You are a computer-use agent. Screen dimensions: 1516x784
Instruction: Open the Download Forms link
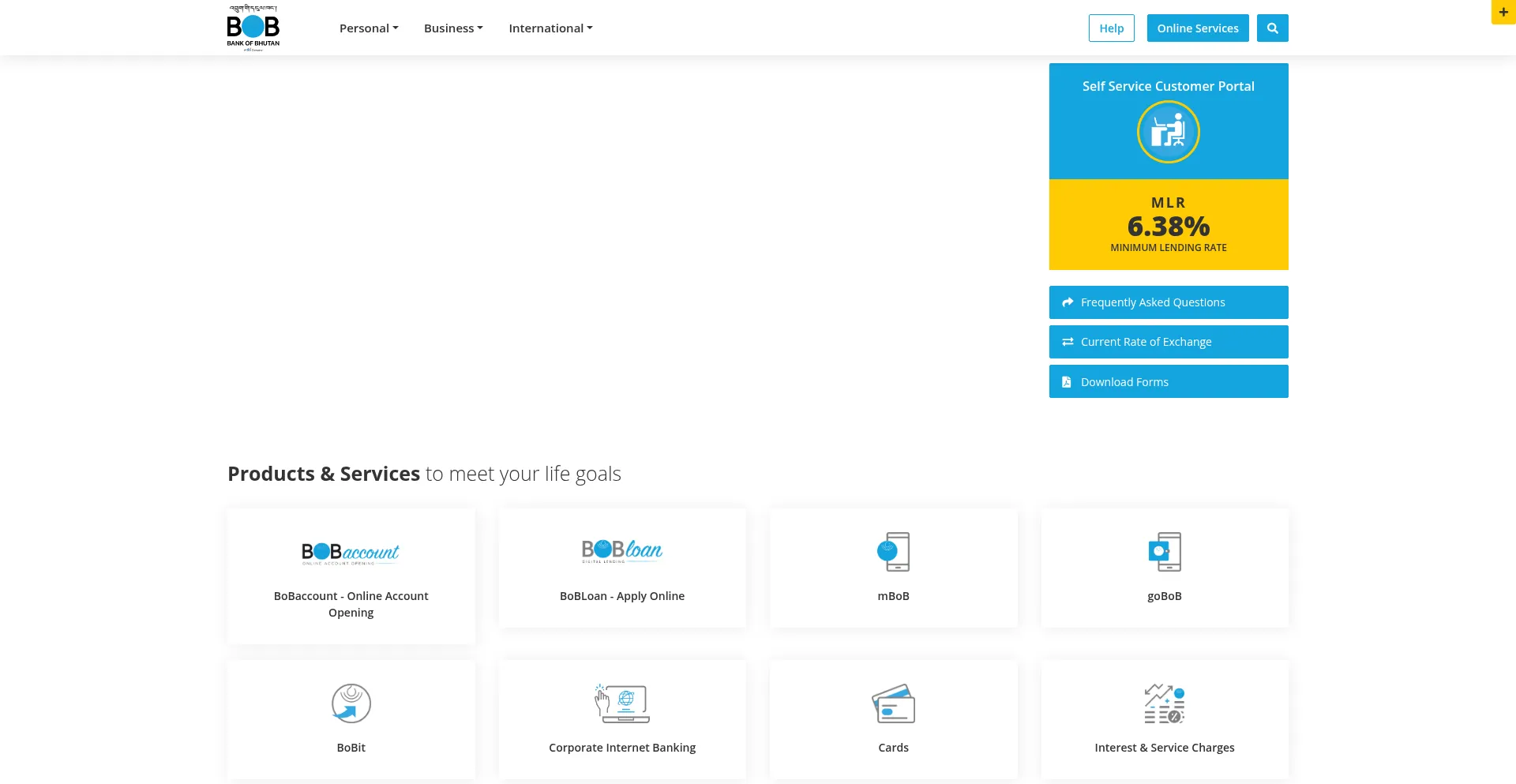pyautogui.click(x=1168, y=382)
